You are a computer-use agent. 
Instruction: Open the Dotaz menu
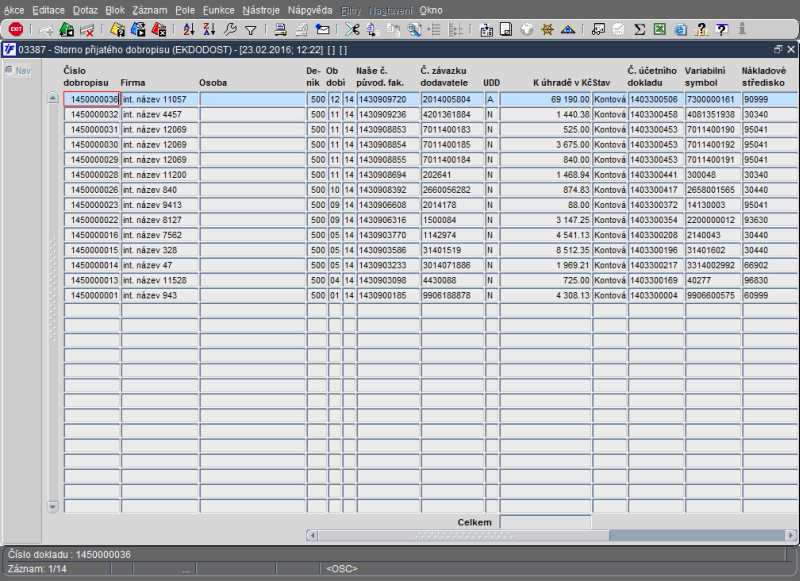coord(85,10)
